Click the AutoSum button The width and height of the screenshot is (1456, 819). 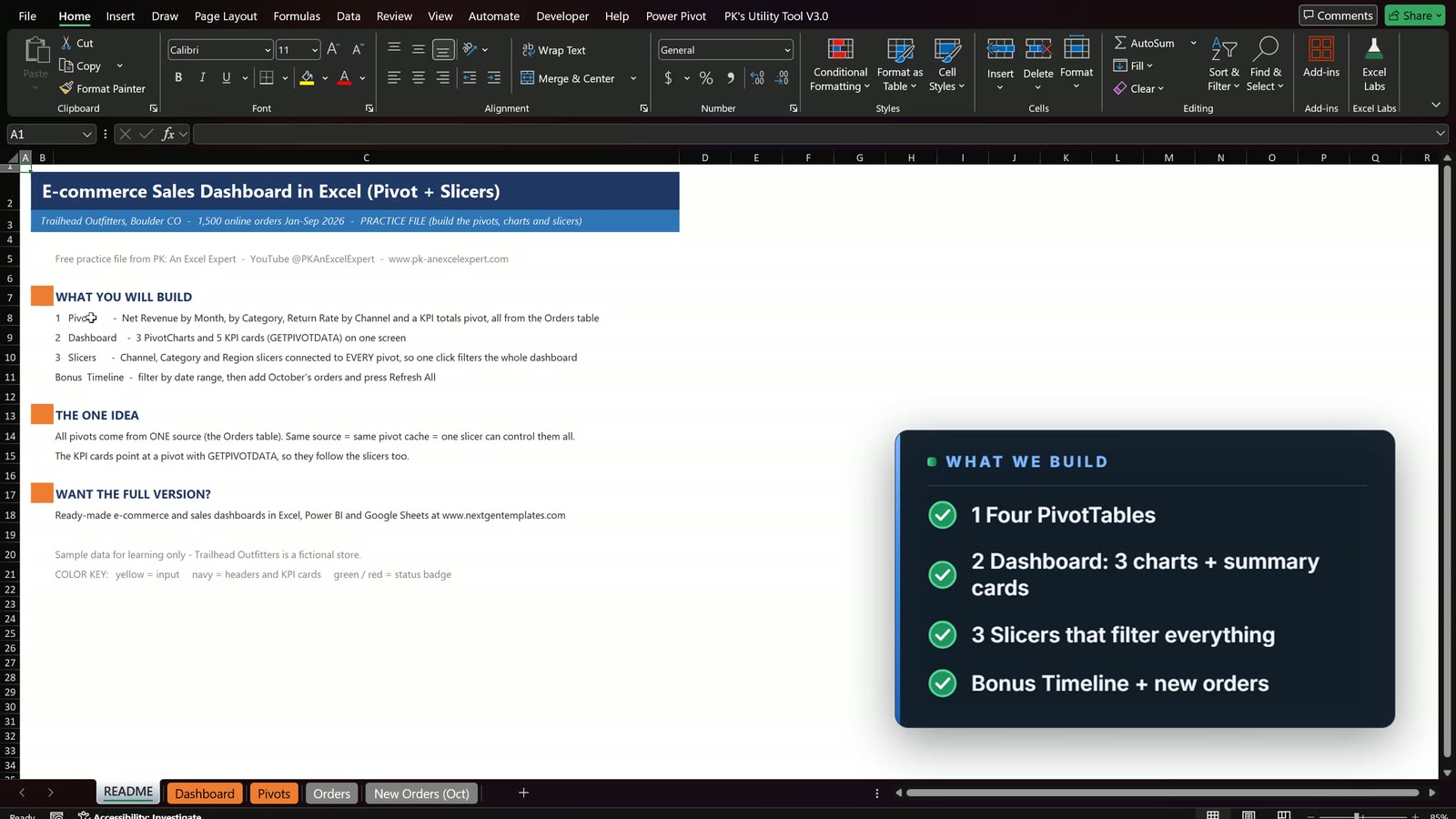click(1145, 43)
